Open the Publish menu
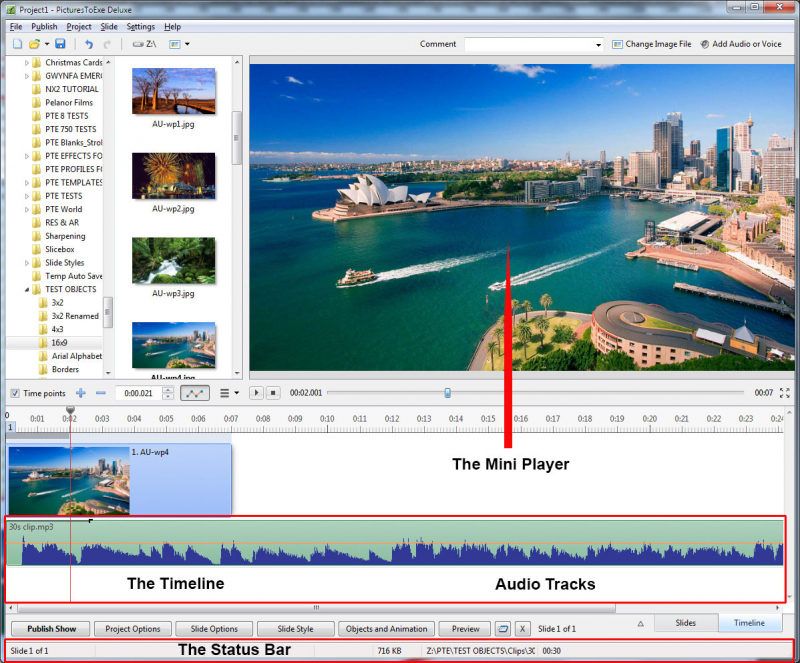Screen dimensions: 800x663 [x=44, y=27]
